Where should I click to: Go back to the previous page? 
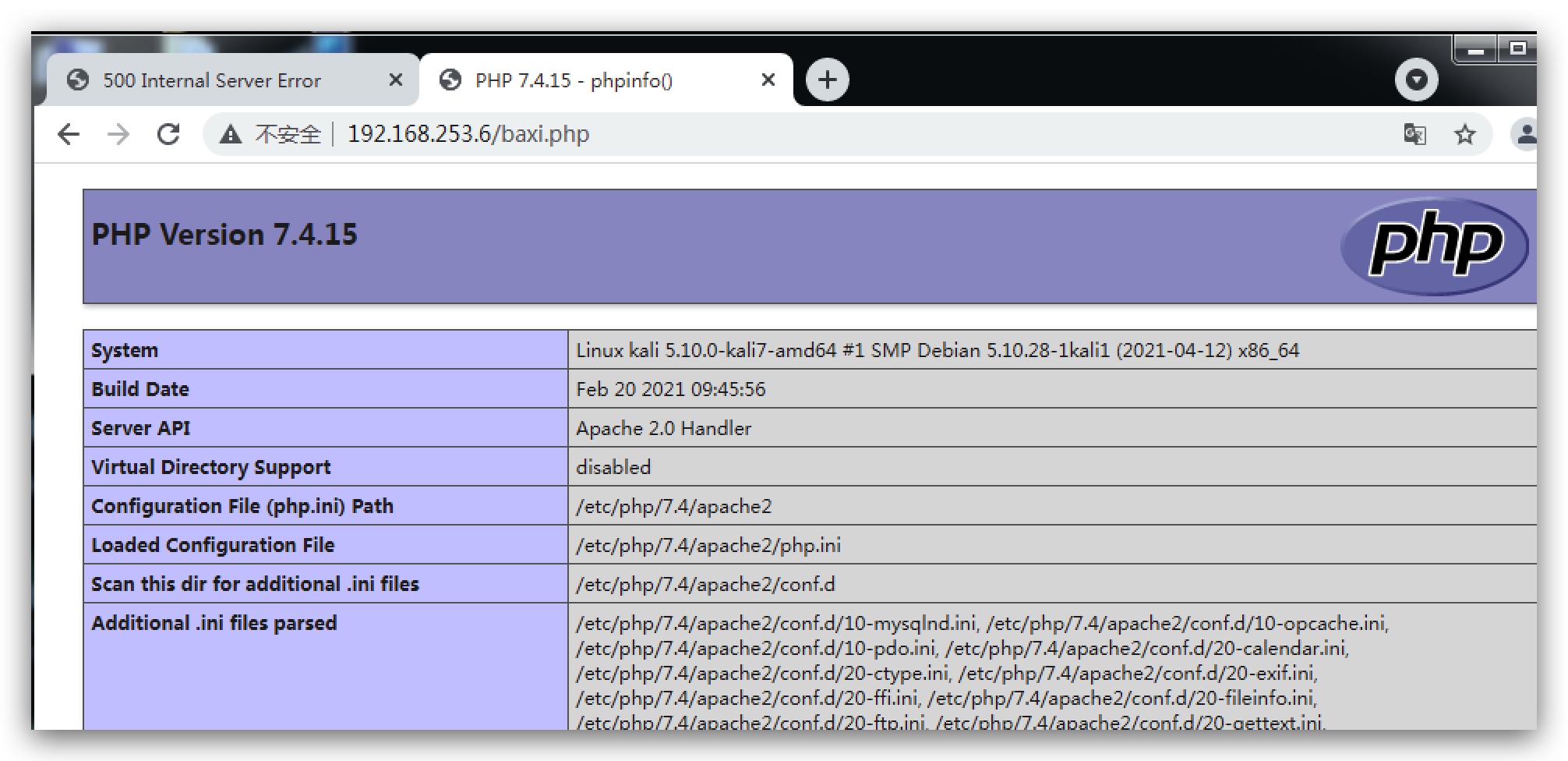(69, 134)
